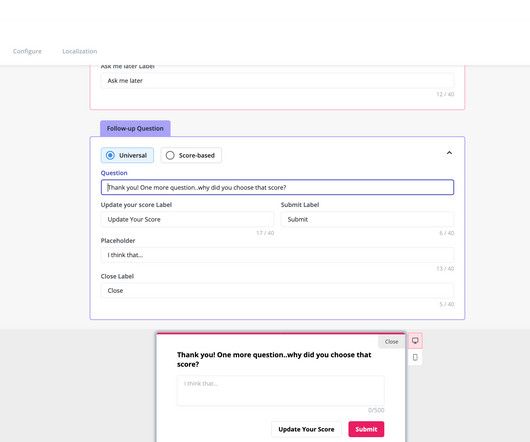Click the Update your score Label field
Image resolution: width=530 pixels, height=442 pixels.
187,219
